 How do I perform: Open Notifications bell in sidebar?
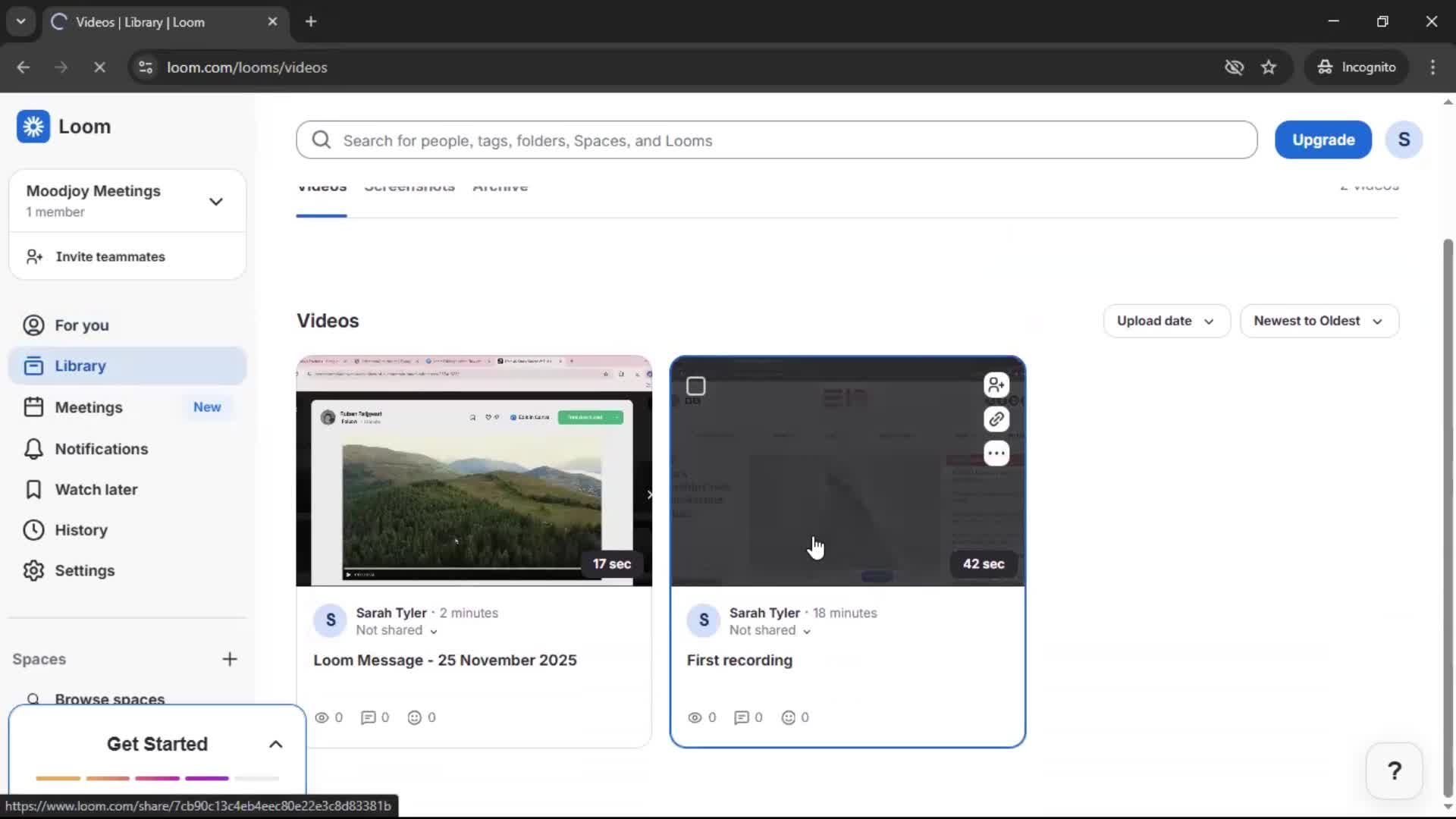click(101, 449)
